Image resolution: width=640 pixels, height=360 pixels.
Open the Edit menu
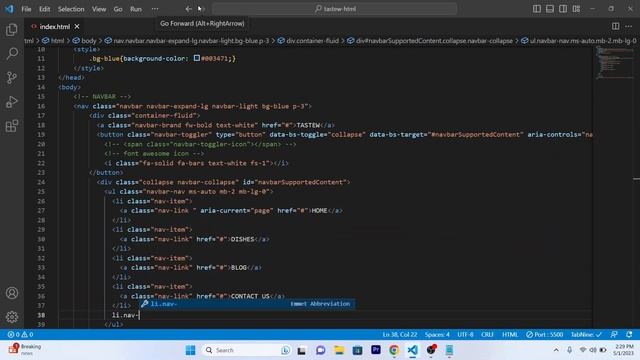tap(44, 9)
